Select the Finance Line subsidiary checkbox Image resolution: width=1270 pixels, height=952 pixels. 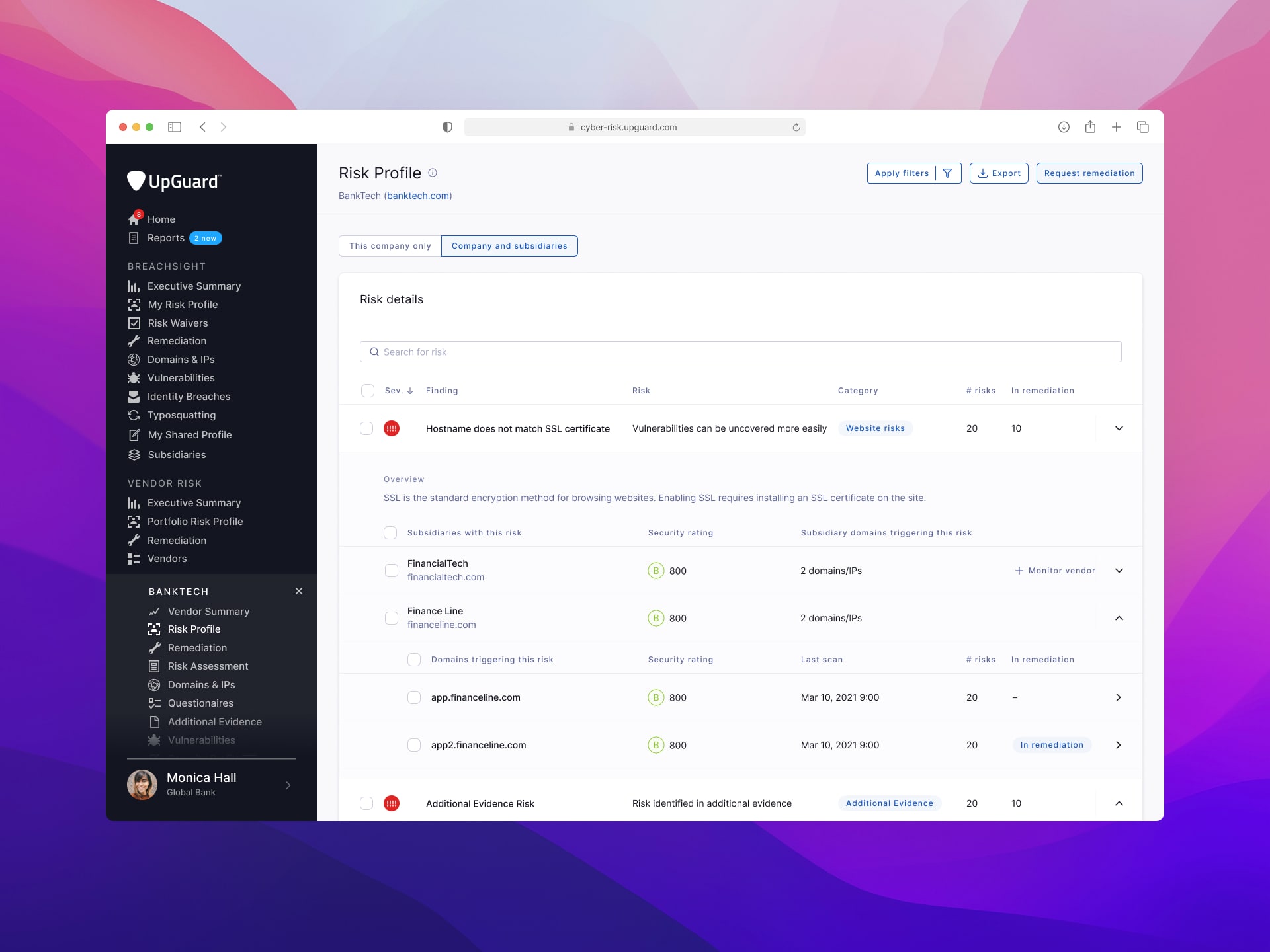[392, 618]
